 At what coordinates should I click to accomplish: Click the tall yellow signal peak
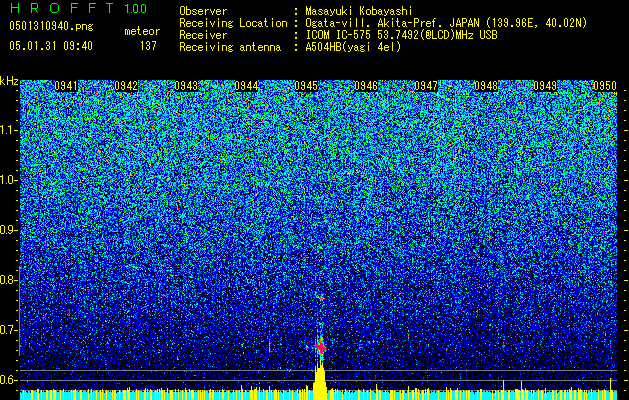[x=320, y=381]
